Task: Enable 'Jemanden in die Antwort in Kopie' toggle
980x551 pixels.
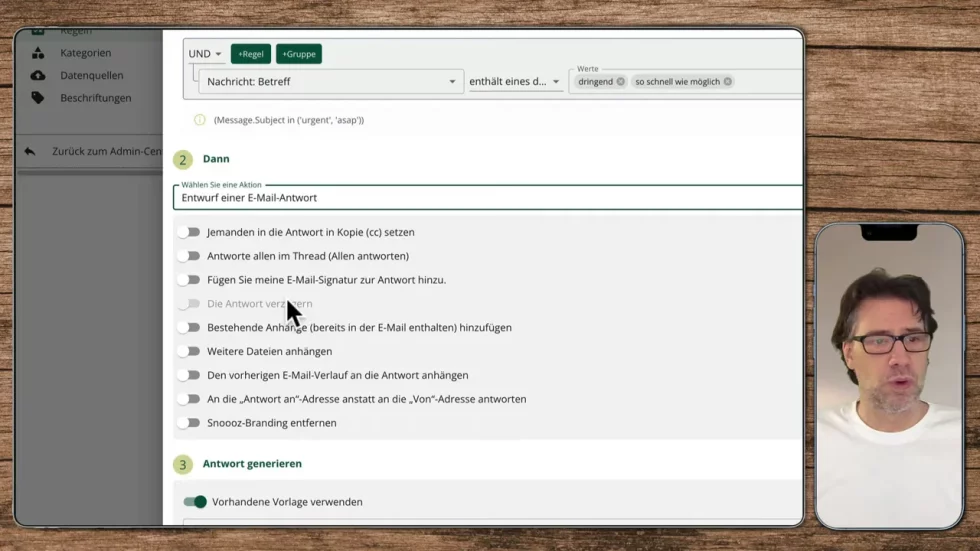Action: point(189,232)
